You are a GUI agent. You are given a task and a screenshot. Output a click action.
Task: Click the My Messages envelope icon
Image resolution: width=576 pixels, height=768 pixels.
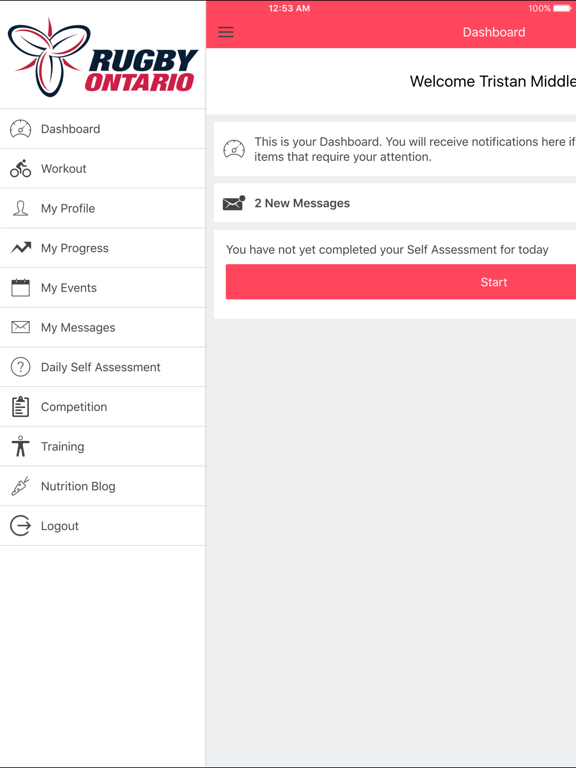point(21,327)
